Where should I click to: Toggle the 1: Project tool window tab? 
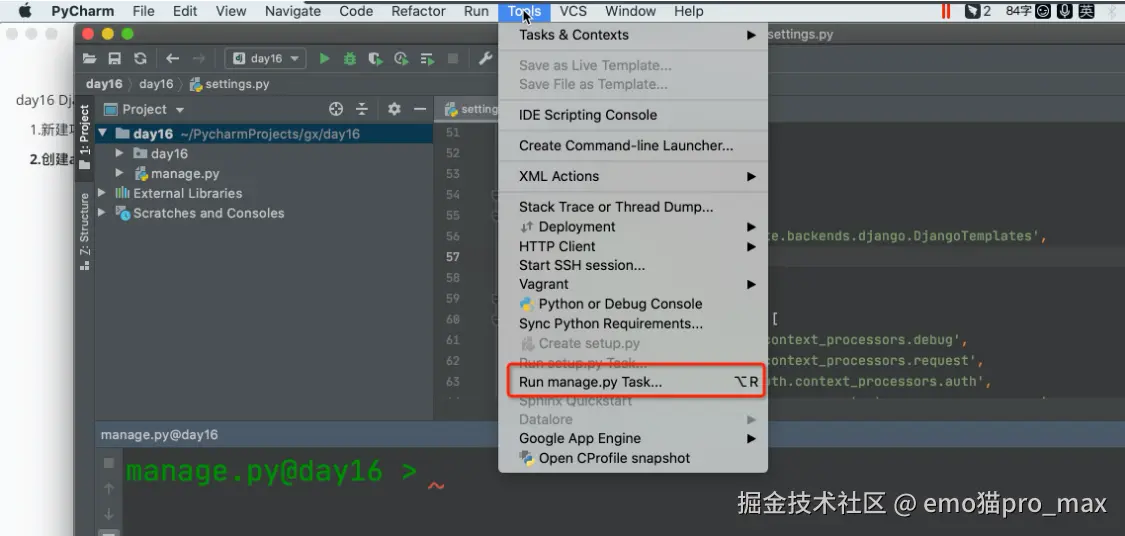point(85,136)
